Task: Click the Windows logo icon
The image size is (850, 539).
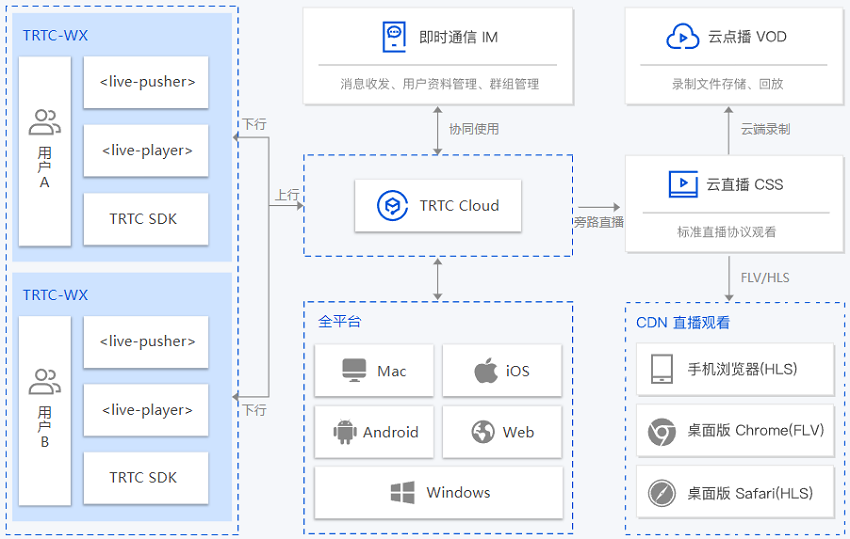Action: click(x=403, y=492)
